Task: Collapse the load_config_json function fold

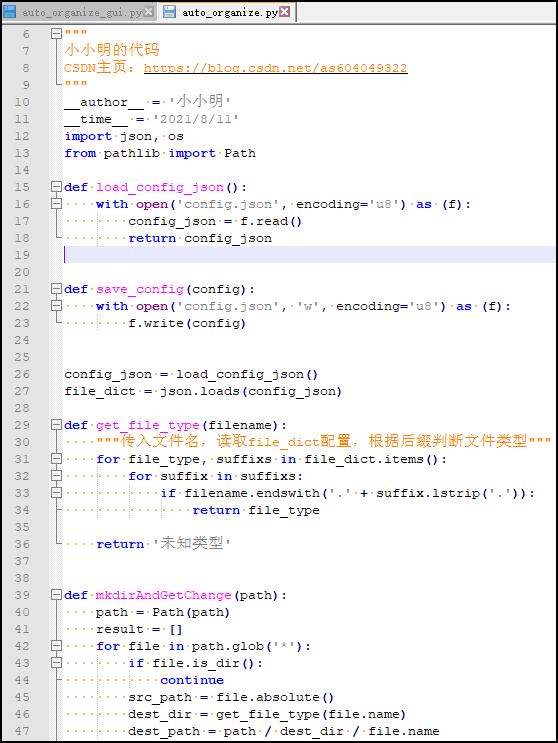Action: pyautogui.click(x=56, y=187)
